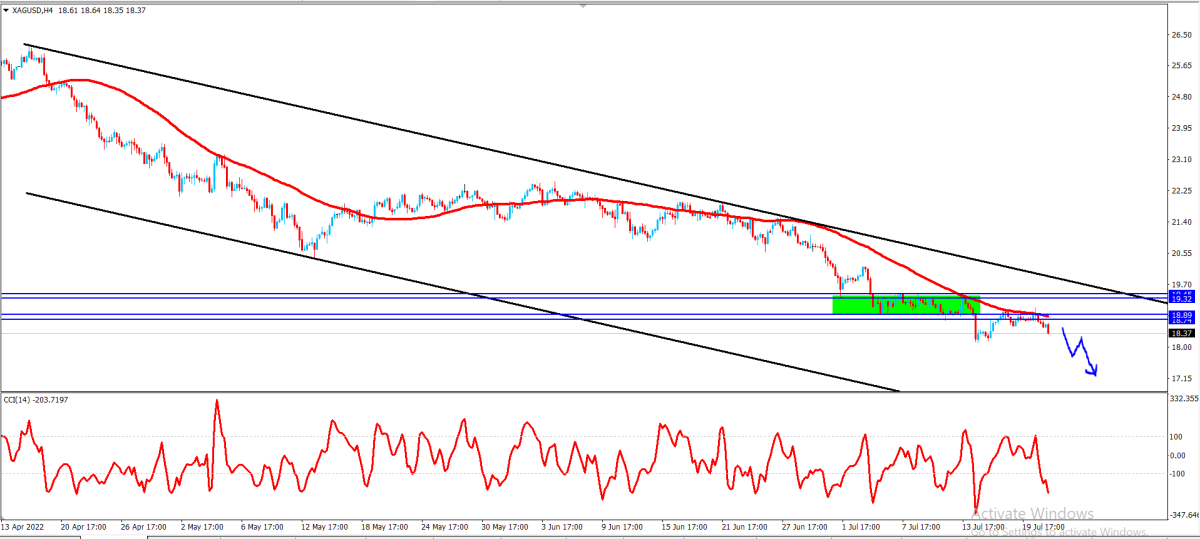Click the 13 Apr 2022 date label
Image resolution: width=1200 pixels, height=539 pixels.
23,526
